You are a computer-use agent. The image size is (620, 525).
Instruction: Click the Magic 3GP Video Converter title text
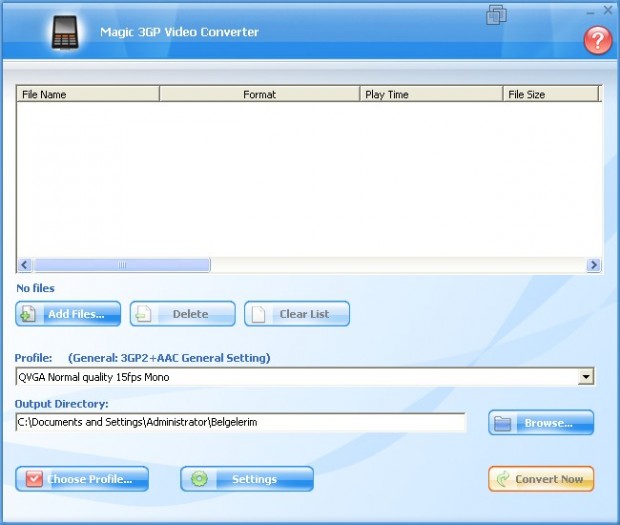(x=179, y=32)
